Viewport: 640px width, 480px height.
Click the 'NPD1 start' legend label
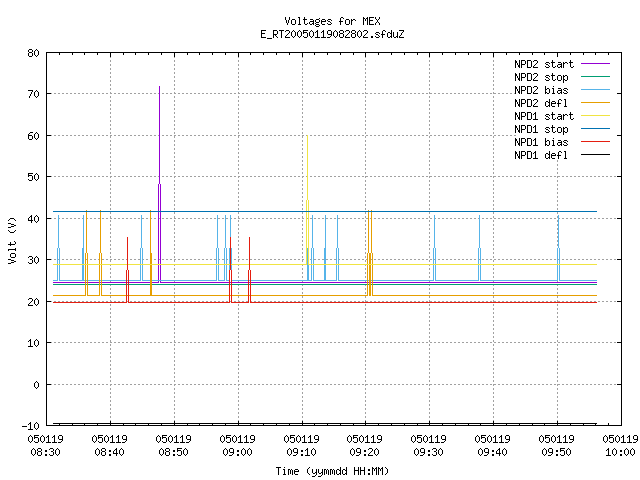point(544,116)
